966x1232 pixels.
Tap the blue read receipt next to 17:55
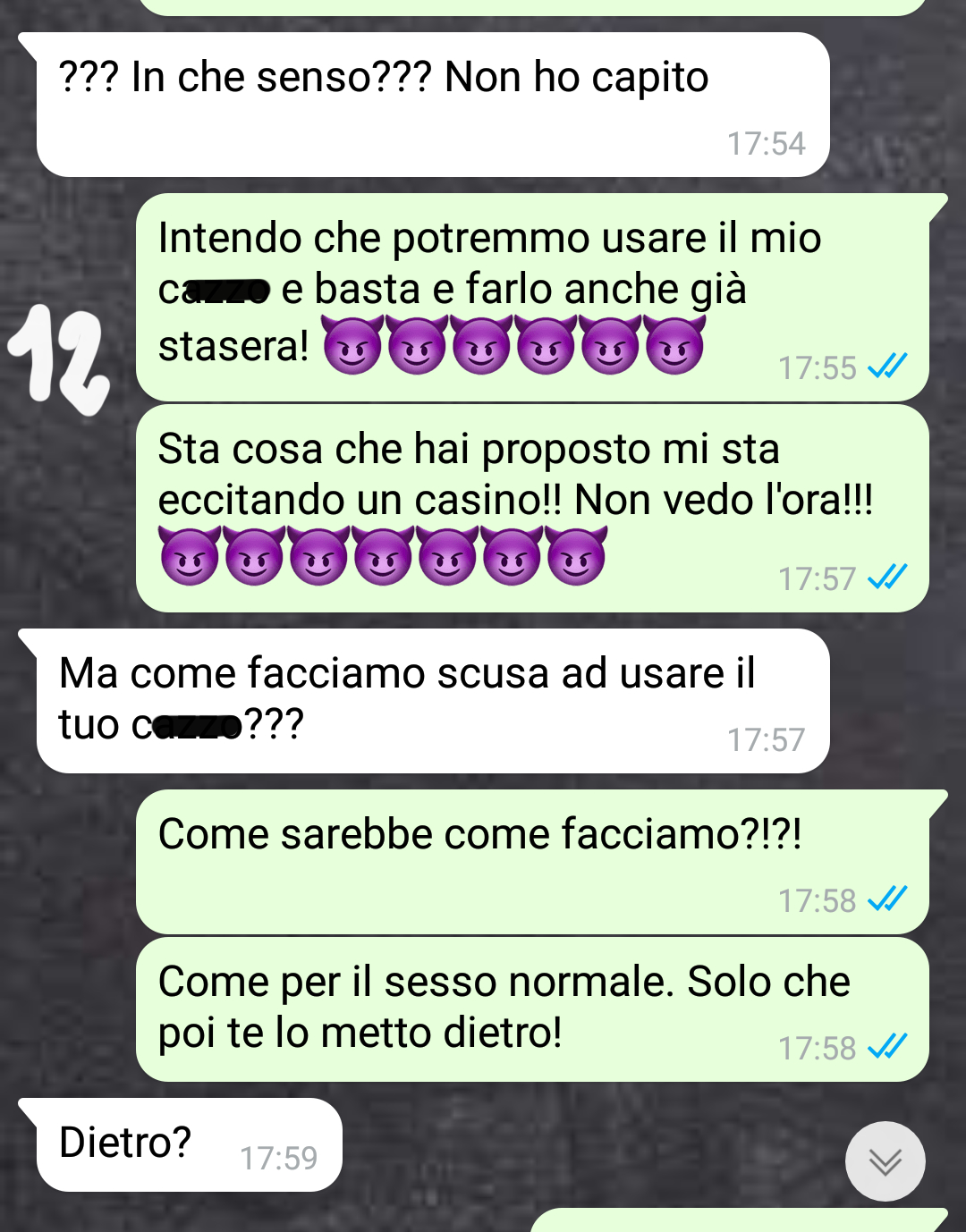(887, 366)
